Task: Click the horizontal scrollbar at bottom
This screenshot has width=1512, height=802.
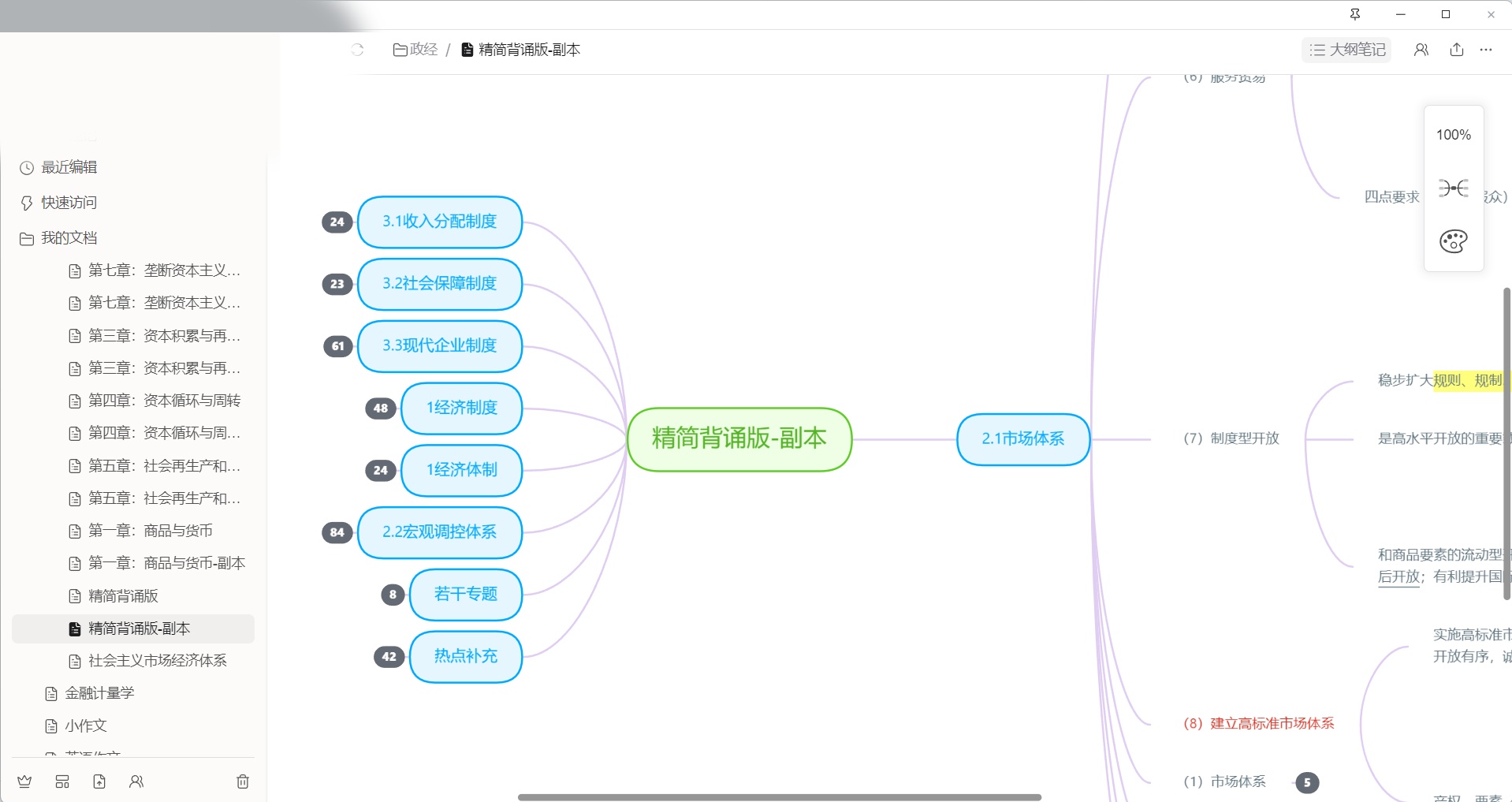Action: pyautogui.click(x=779, y=797)
